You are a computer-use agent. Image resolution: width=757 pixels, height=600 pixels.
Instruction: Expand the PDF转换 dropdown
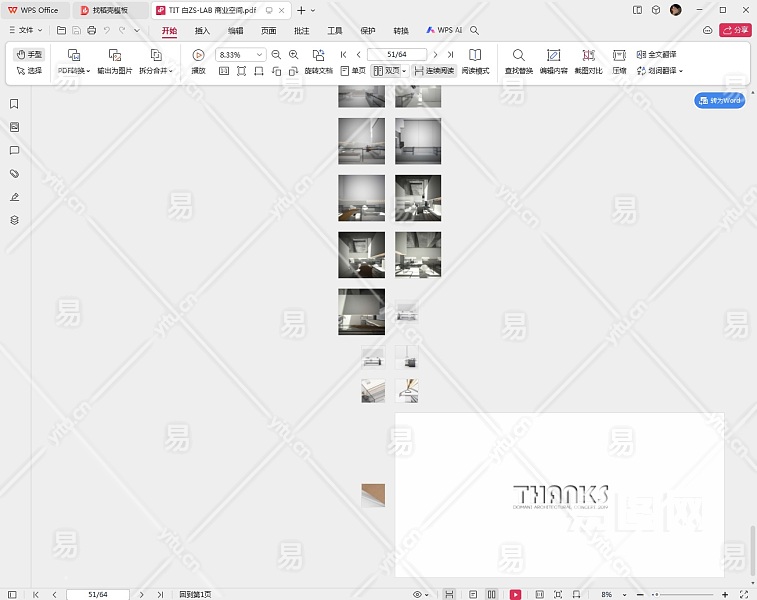coord(74,71)
